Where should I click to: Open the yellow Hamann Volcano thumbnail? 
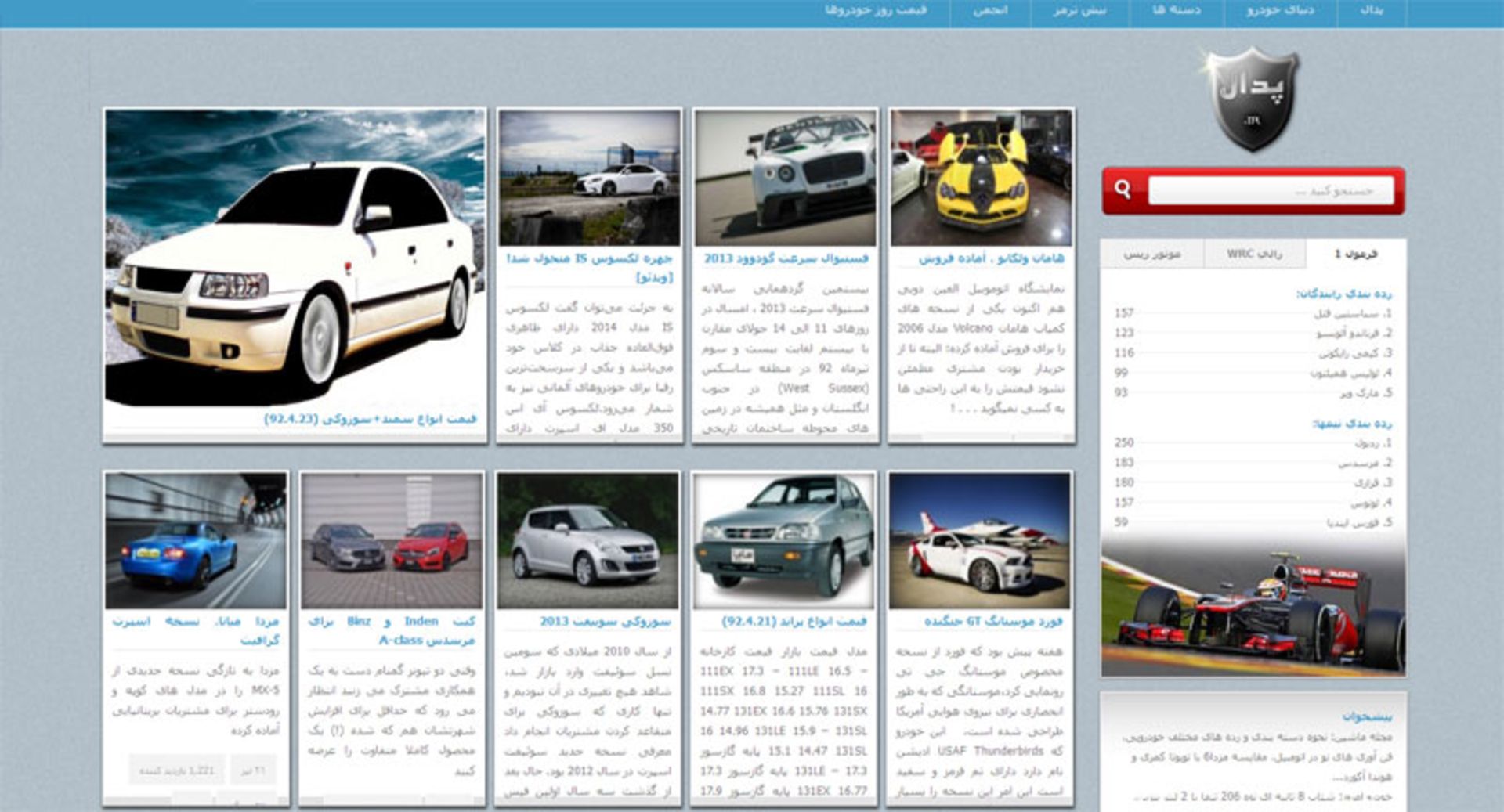point(981,178)
